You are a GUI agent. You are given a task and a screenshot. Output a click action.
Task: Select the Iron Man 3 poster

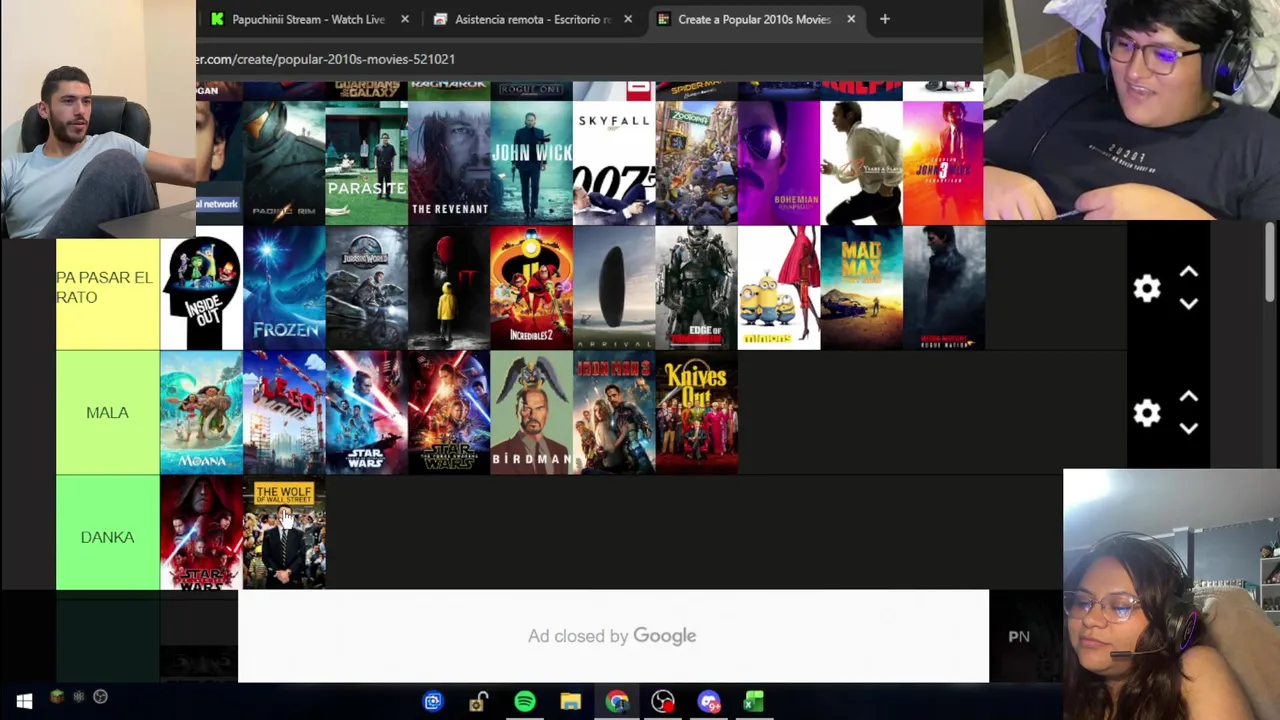coord(614,412)
